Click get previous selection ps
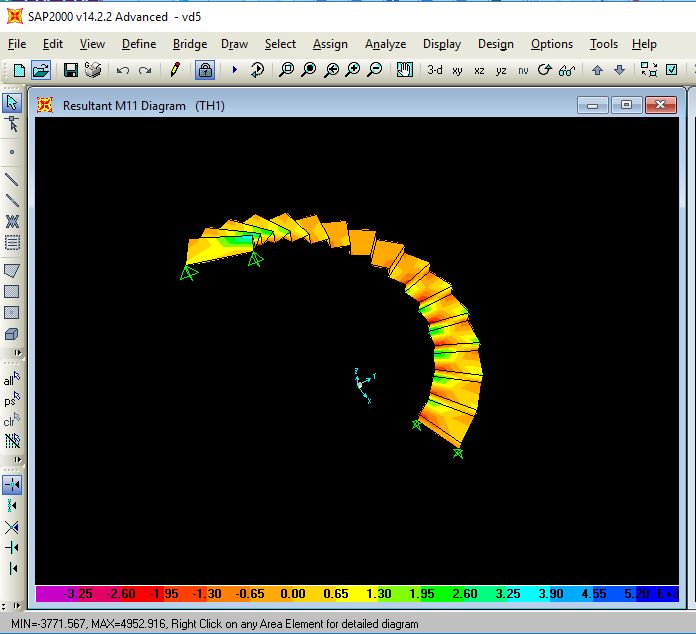This screenshot has width=696, height=634. [12, 400]
